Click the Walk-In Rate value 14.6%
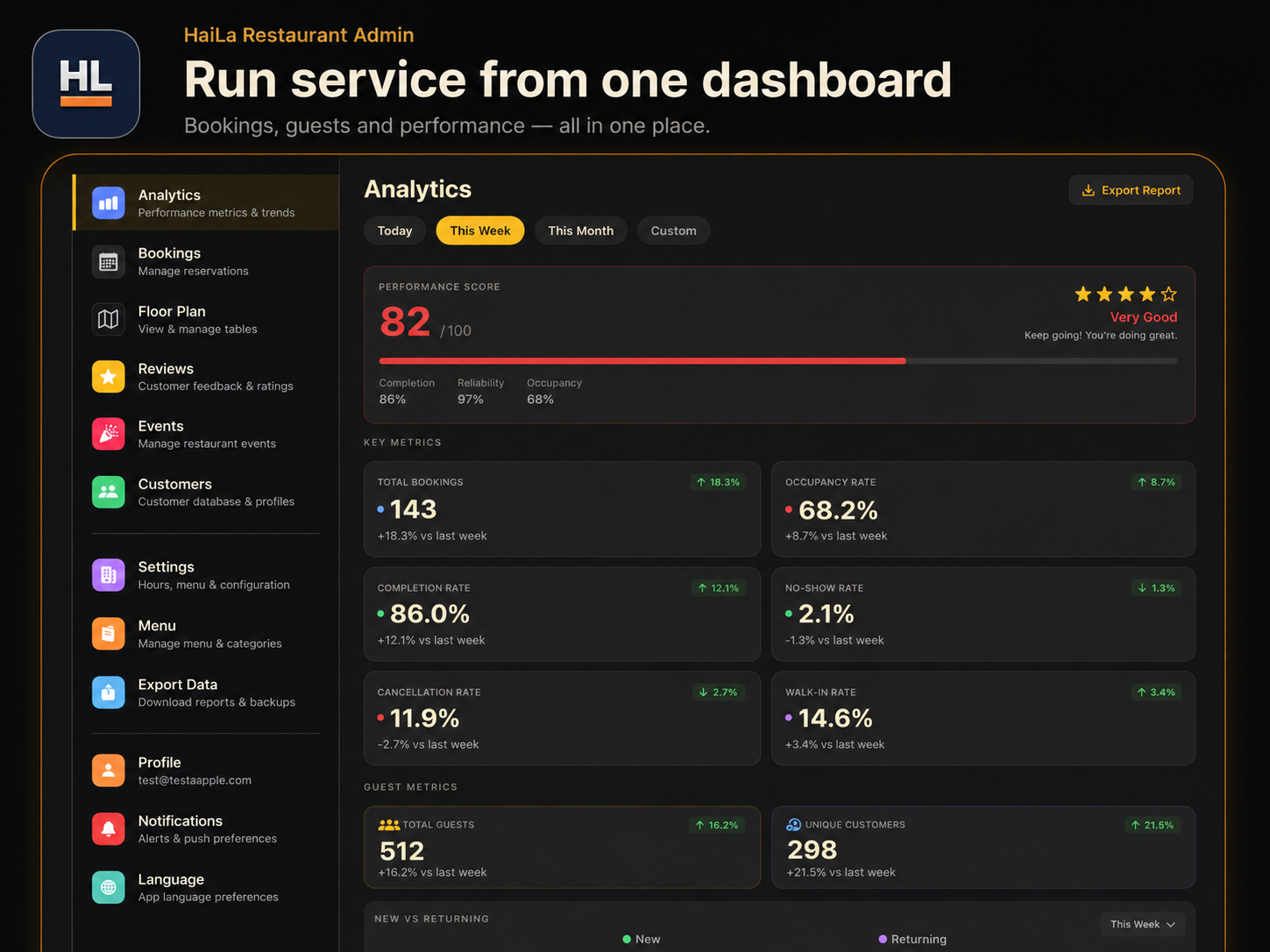1270x952 pixels. coord(835,718)
